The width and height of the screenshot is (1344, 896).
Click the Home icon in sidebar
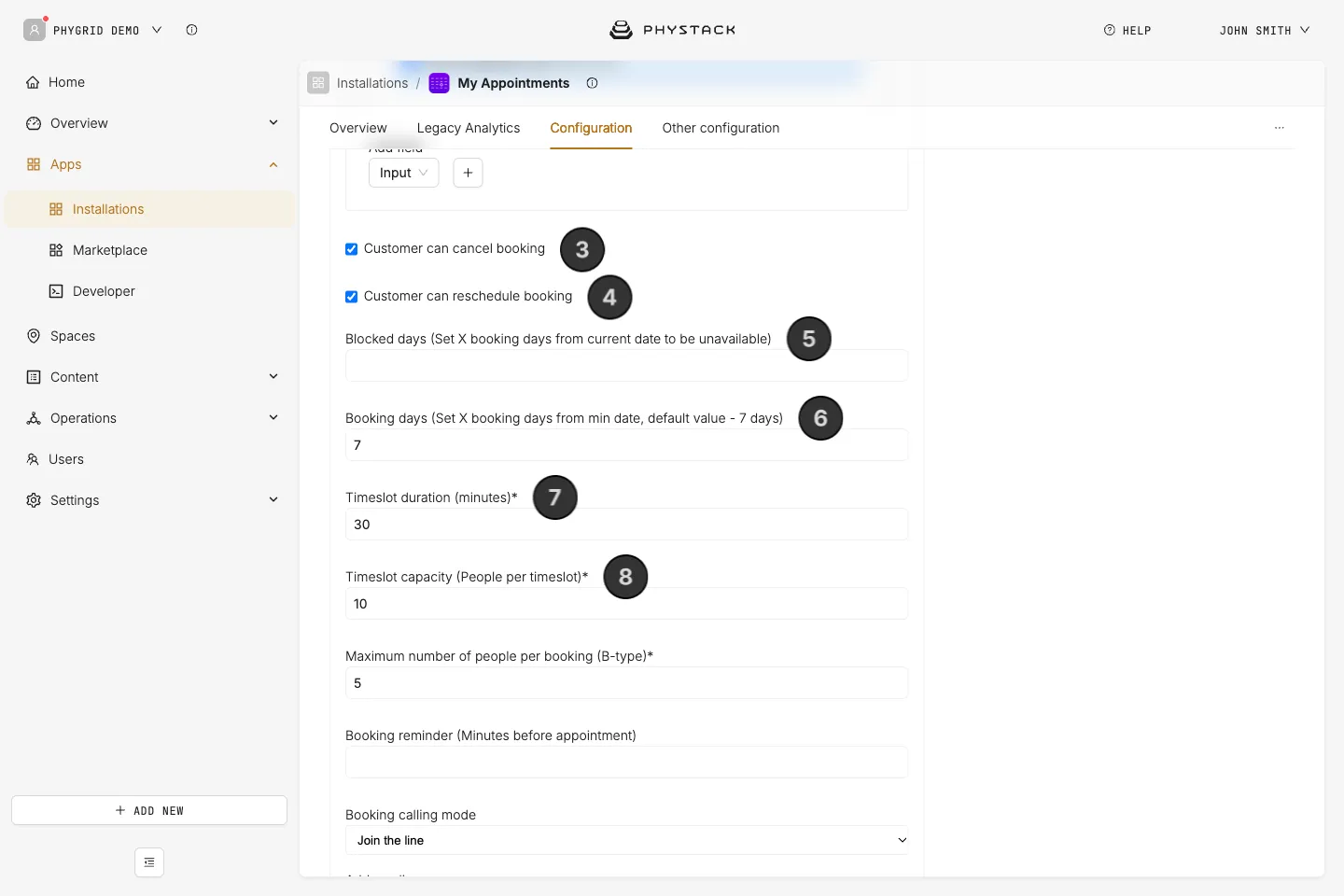pyautogui.click(x=33, y=82)
